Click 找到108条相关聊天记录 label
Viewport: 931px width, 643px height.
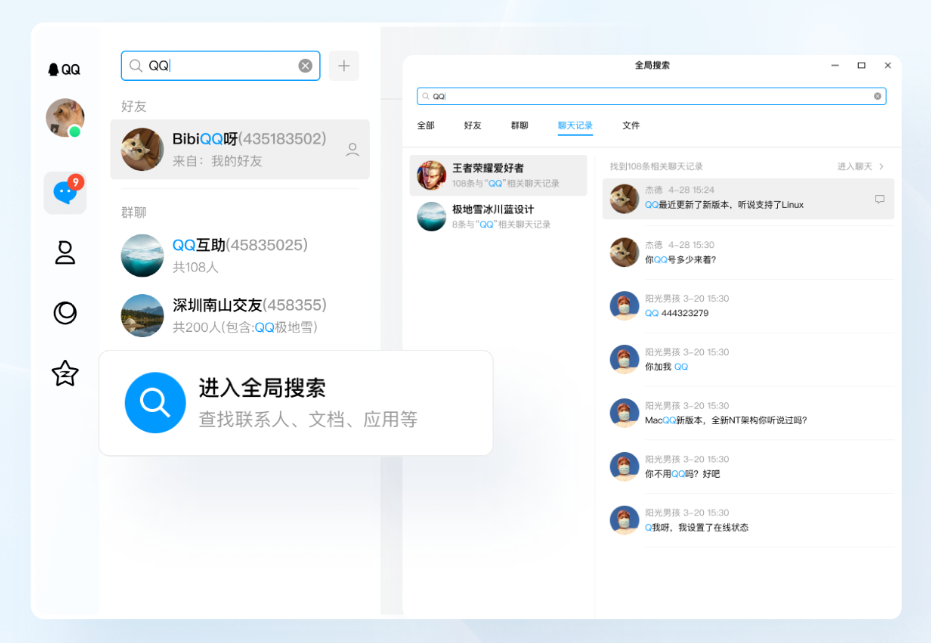click(656, 166)
